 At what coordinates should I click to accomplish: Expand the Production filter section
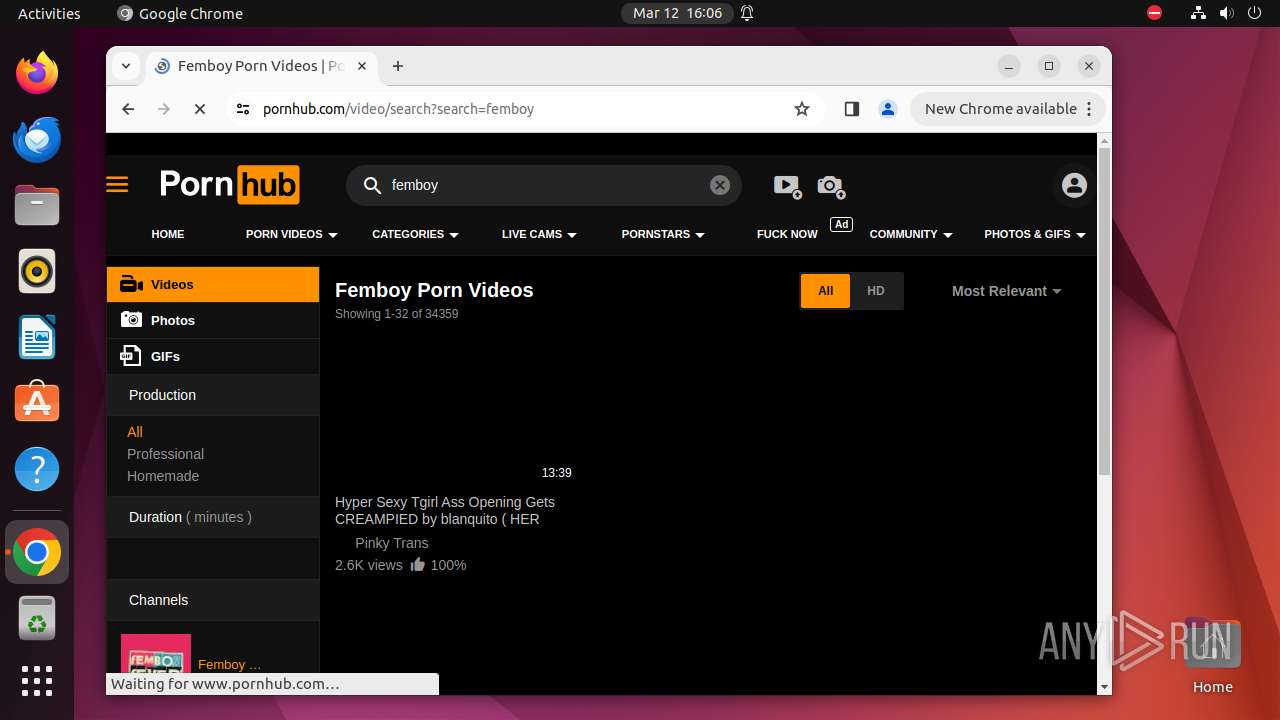click(213, 395)
